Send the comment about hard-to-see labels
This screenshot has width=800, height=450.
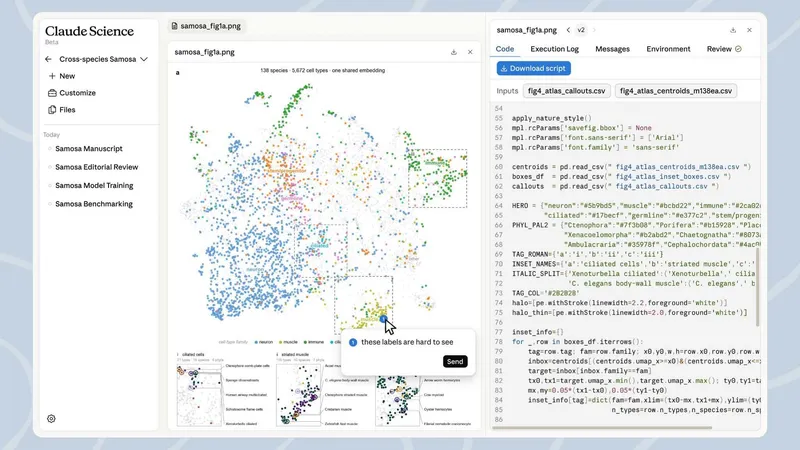[455, 361]
